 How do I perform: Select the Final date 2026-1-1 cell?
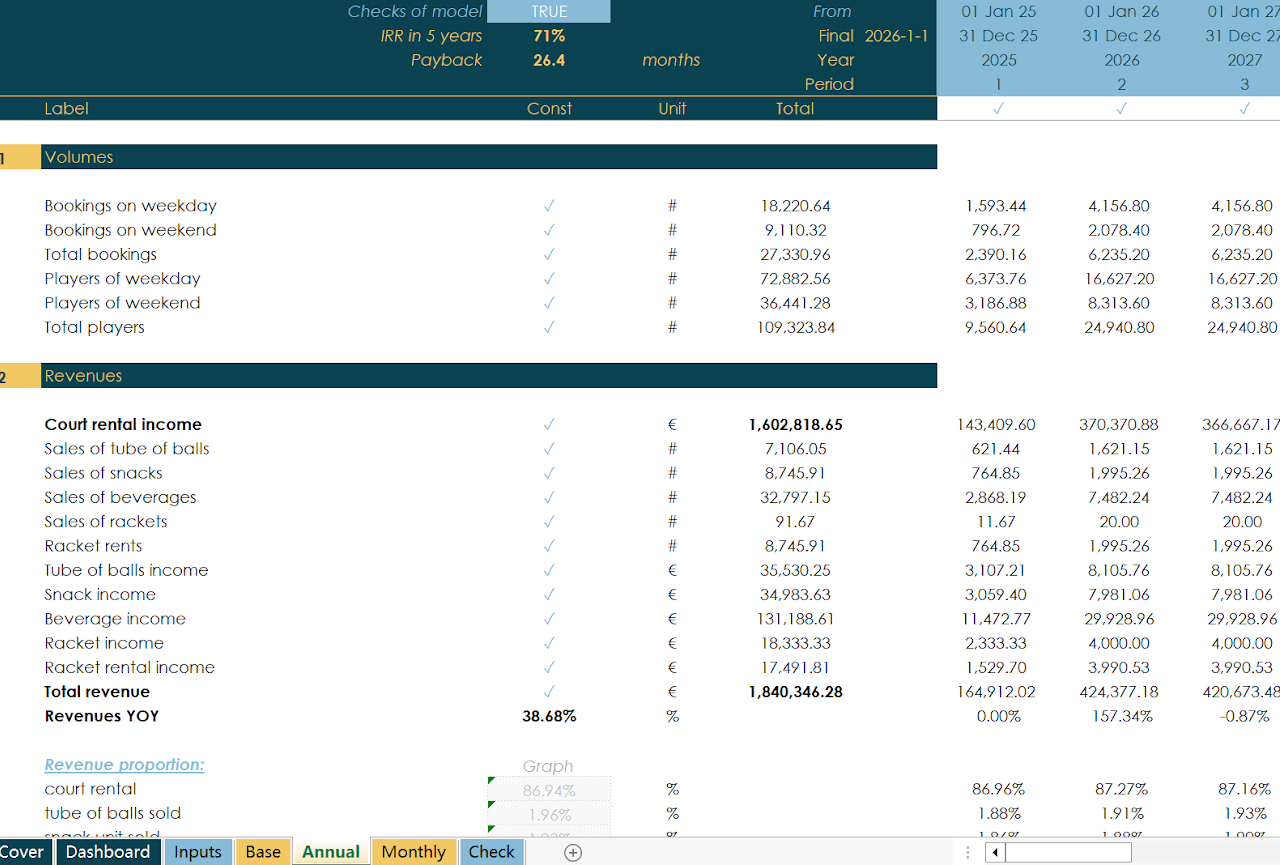pyautogui.click(x=896, y=36)
